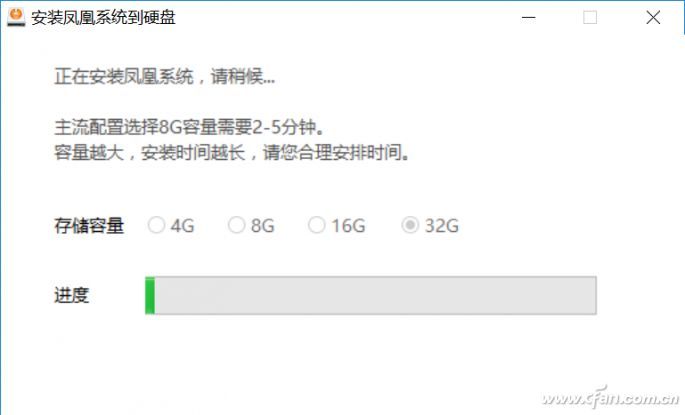685x415 pixels.
Task: Close the 安装凤凰系统到硬盘 window
Action: [x=653, y=17]
